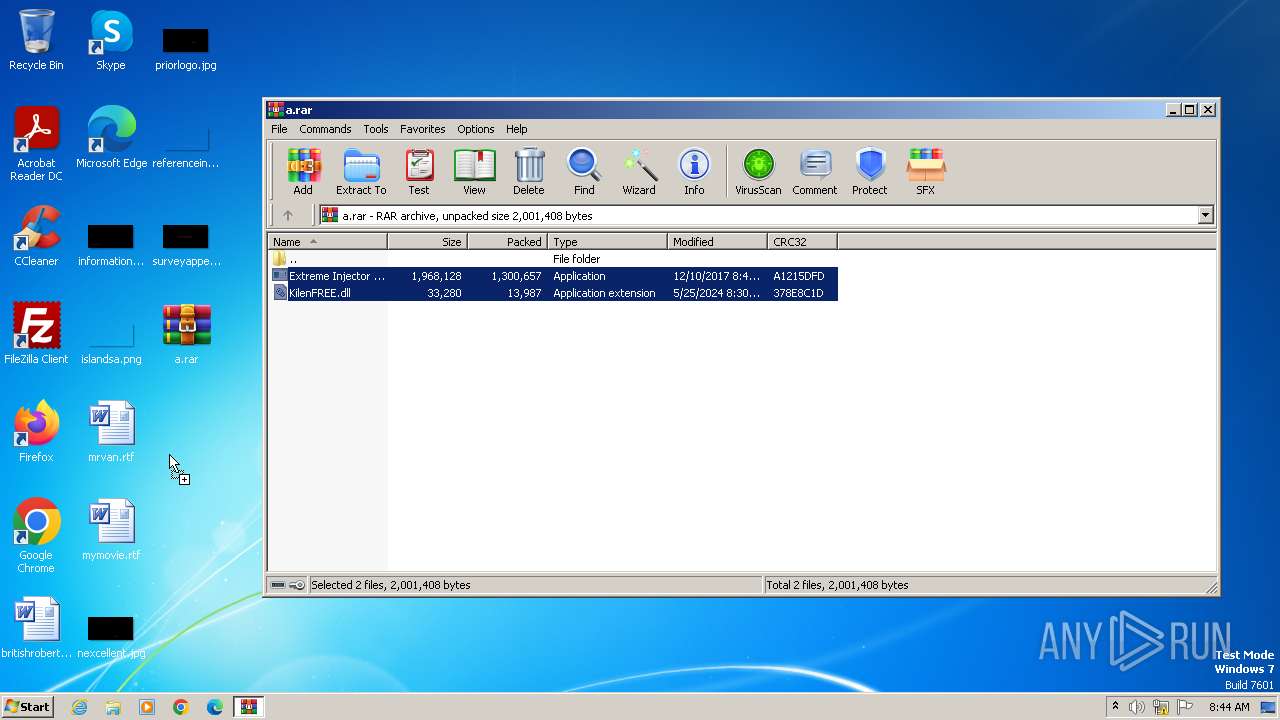Launch the Wizard tool
The width and height of the screenshot is (1280, 720).
[639, 172]
